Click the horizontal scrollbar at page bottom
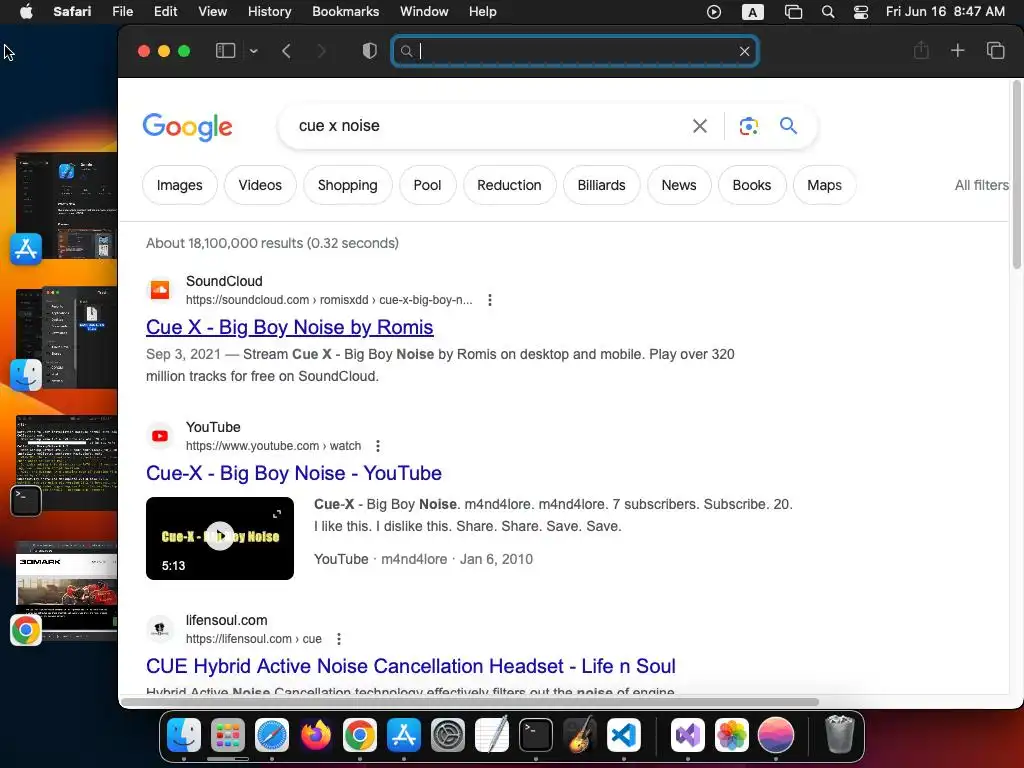 click(x=470, y=702)
